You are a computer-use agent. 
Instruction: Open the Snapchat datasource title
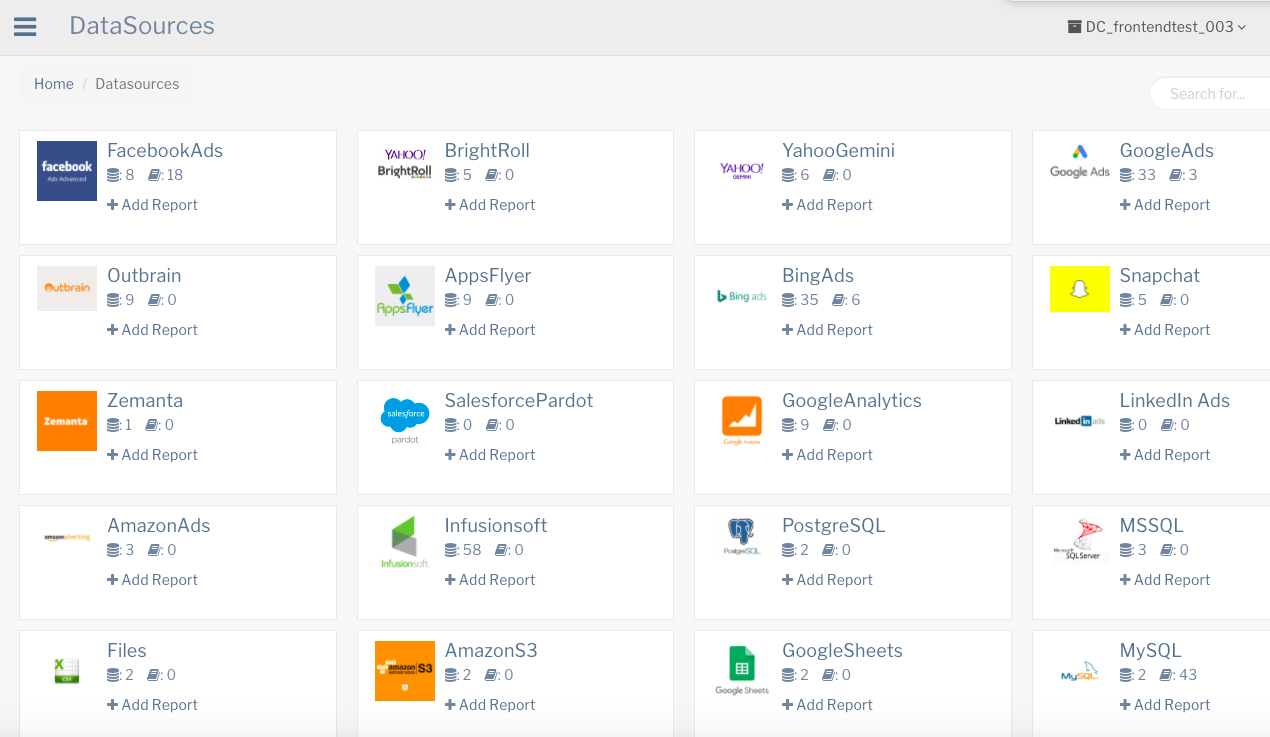(1160, 276)
